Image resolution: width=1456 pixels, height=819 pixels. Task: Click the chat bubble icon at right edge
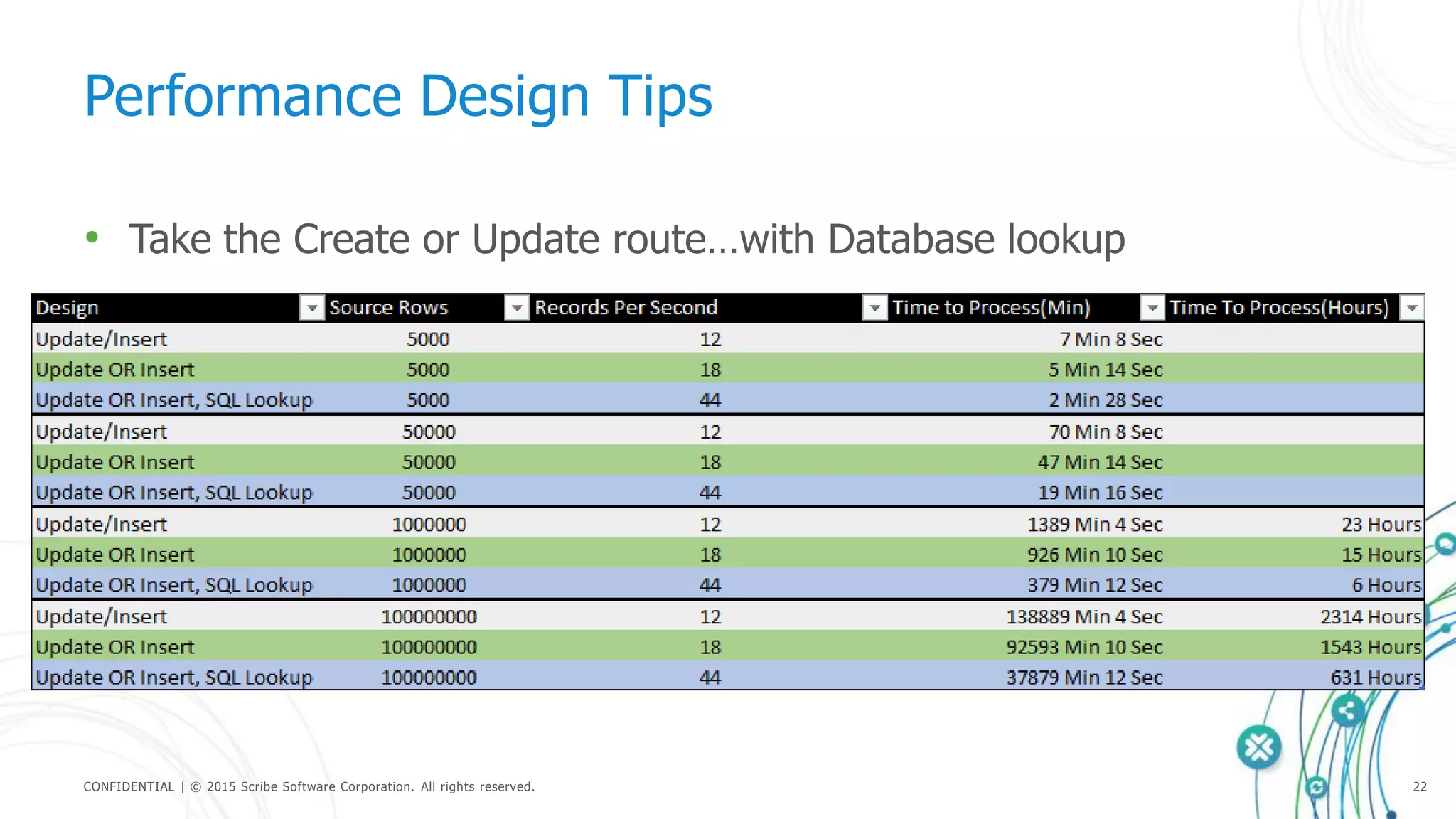(x=1445, y=545)
